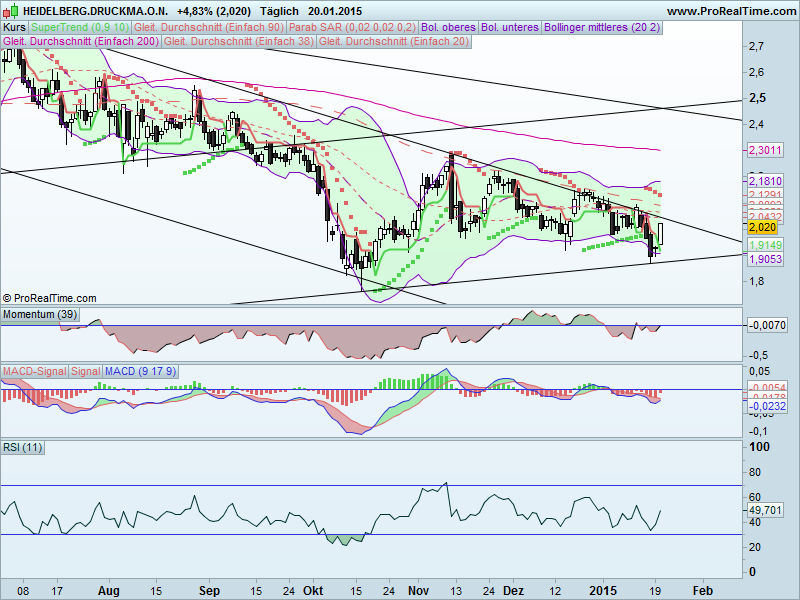
Task: Click the Bol. unteres label
Action: point(510,27)
